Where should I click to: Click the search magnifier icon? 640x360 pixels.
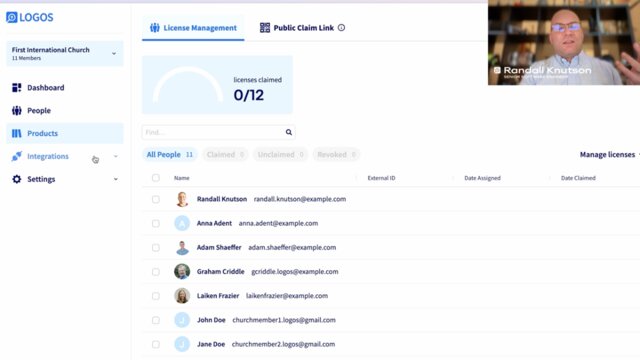[x=289, y=132]
